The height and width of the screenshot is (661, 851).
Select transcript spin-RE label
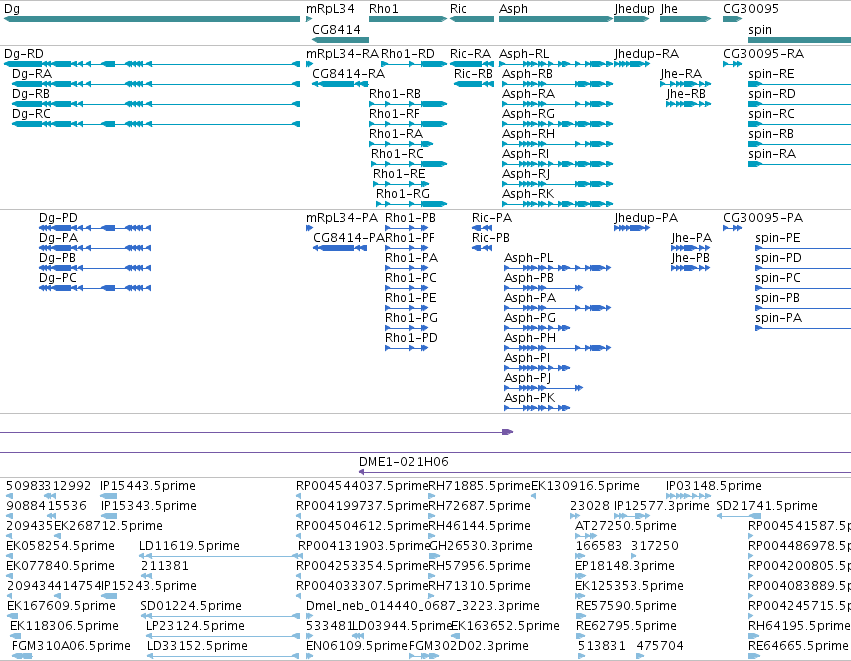point(771,74)
